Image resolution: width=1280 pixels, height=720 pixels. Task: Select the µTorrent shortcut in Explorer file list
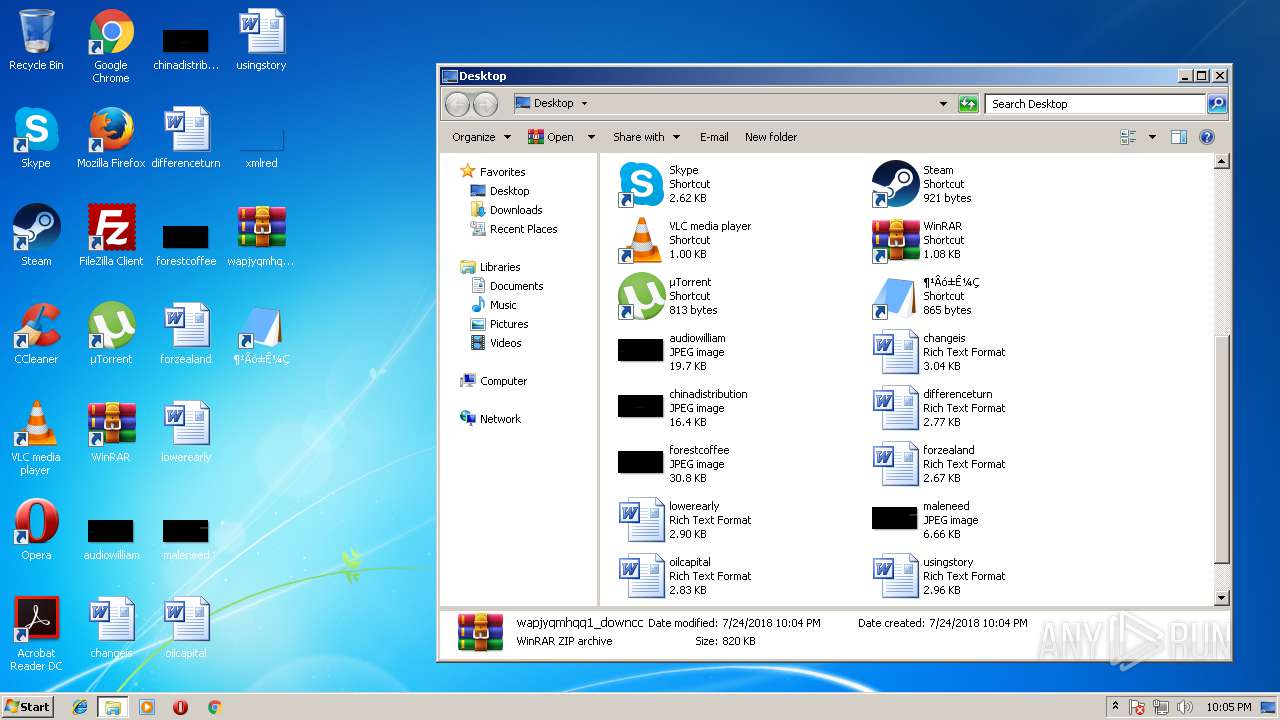tap(667, 296)
